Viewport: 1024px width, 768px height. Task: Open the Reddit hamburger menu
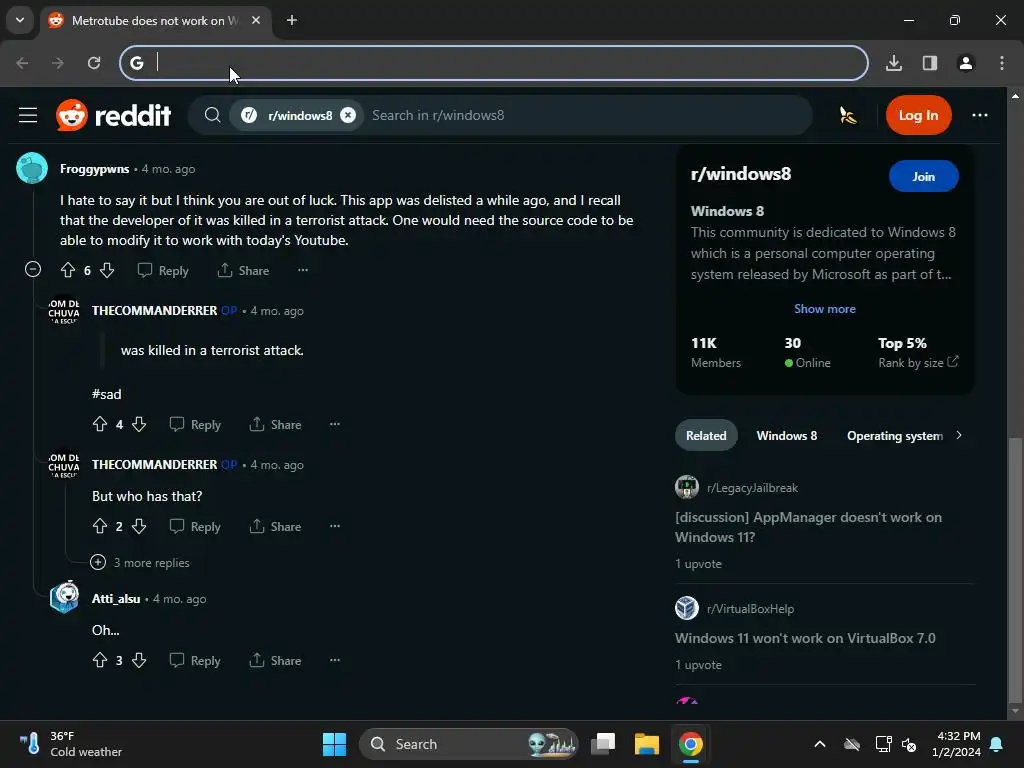(x=27, y=116)
